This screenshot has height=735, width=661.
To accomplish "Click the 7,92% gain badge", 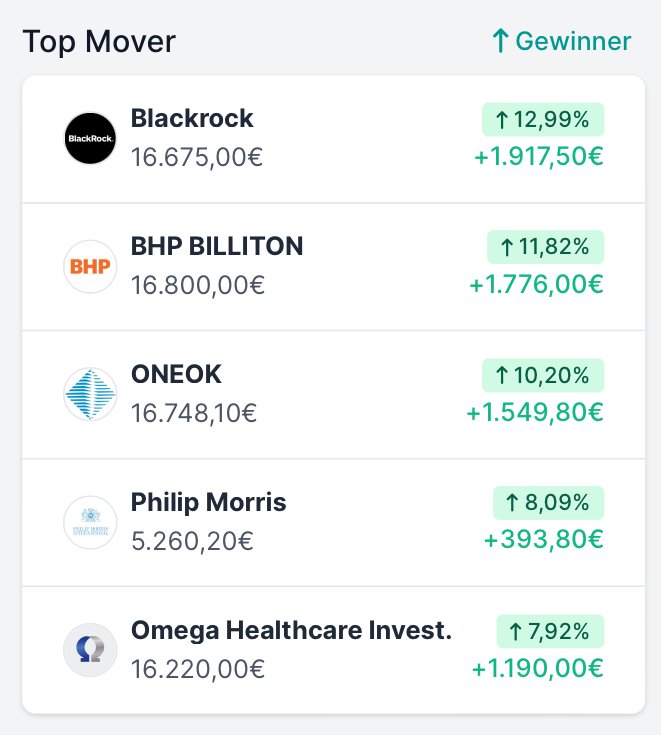I will click(x=550, y=631).
